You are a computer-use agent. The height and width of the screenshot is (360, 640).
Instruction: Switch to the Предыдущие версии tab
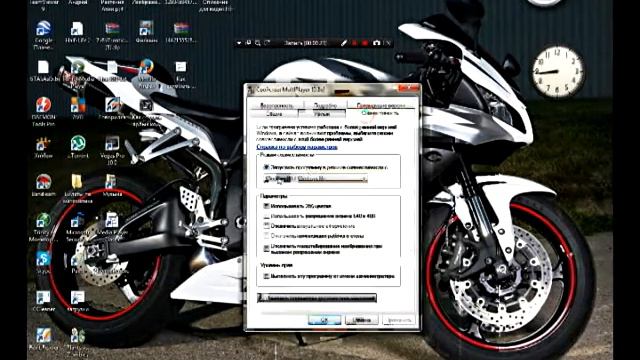pyautogui.click(x=381, y=105)
